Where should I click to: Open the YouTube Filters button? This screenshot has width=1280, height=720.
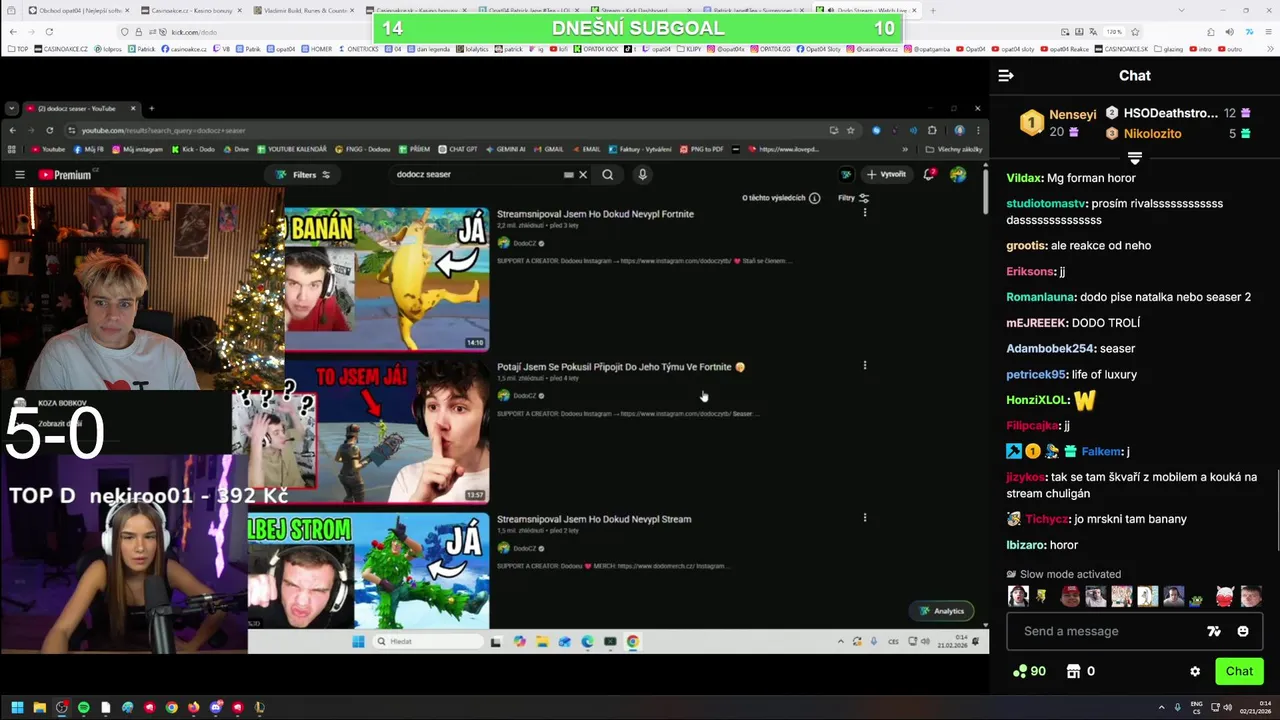click(303, 174)
